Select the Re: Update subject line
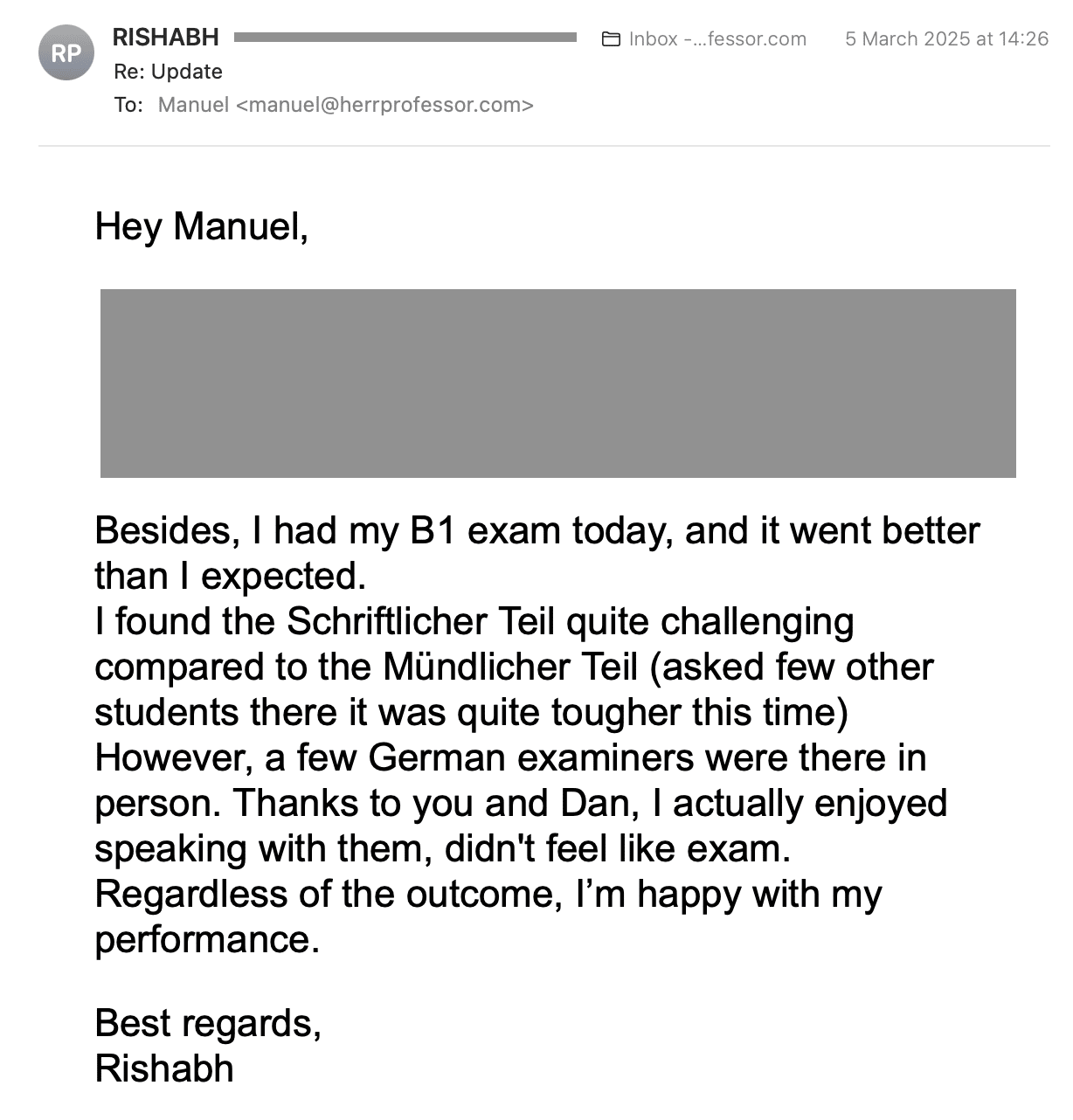 [169, 72]
